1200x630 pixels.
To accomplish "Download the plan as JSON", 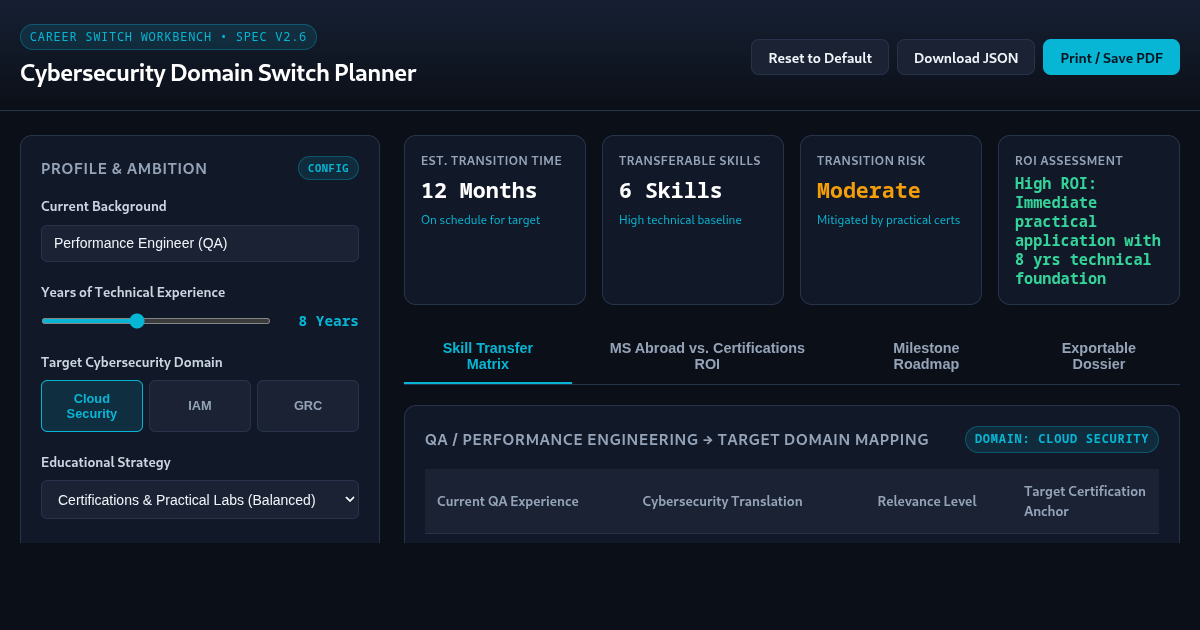I will click(966, 57).
